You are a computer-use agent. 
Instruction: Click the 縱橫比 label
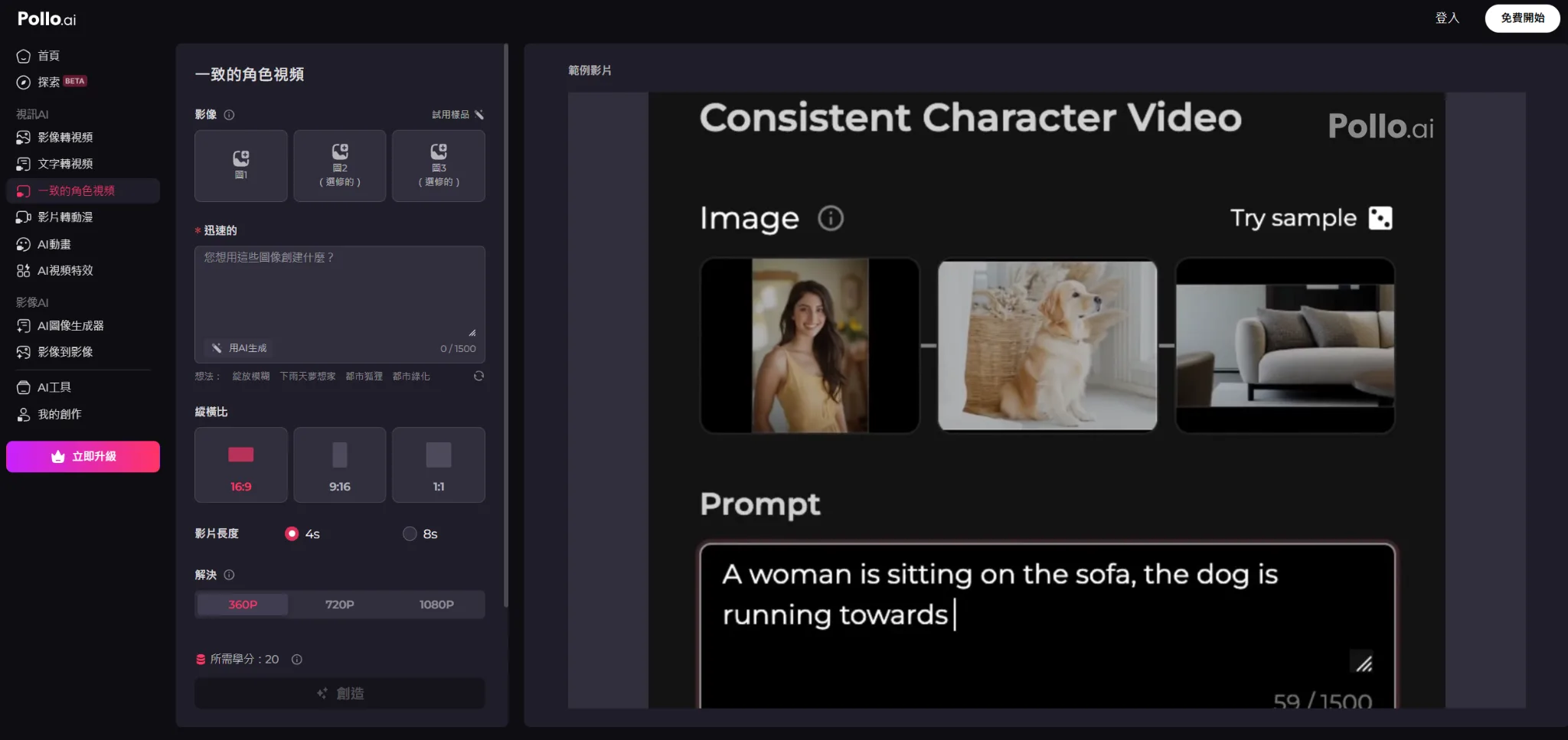point(211,412)
